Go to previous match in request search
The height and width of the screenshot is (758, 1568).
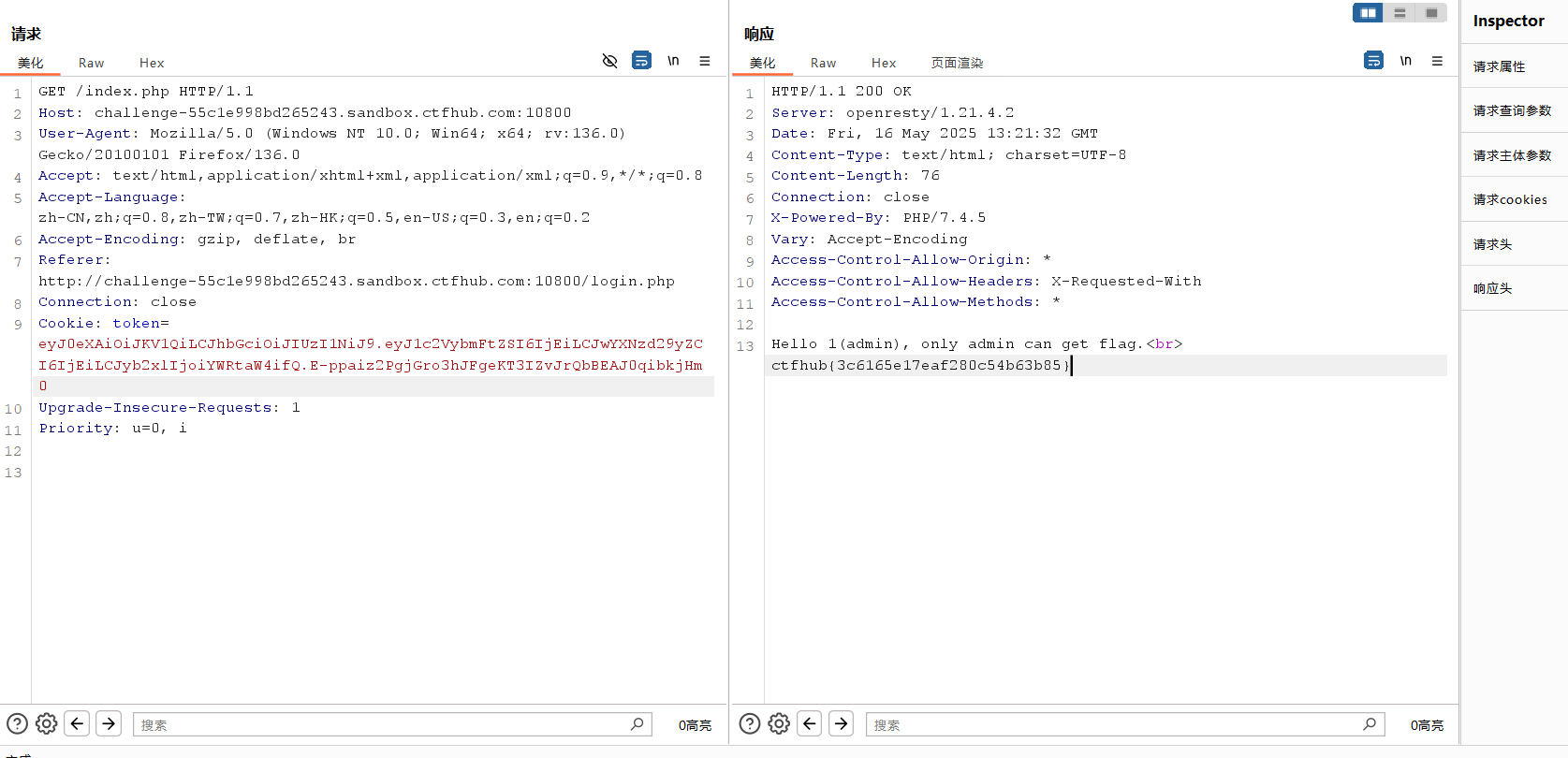tap(78, 723)
